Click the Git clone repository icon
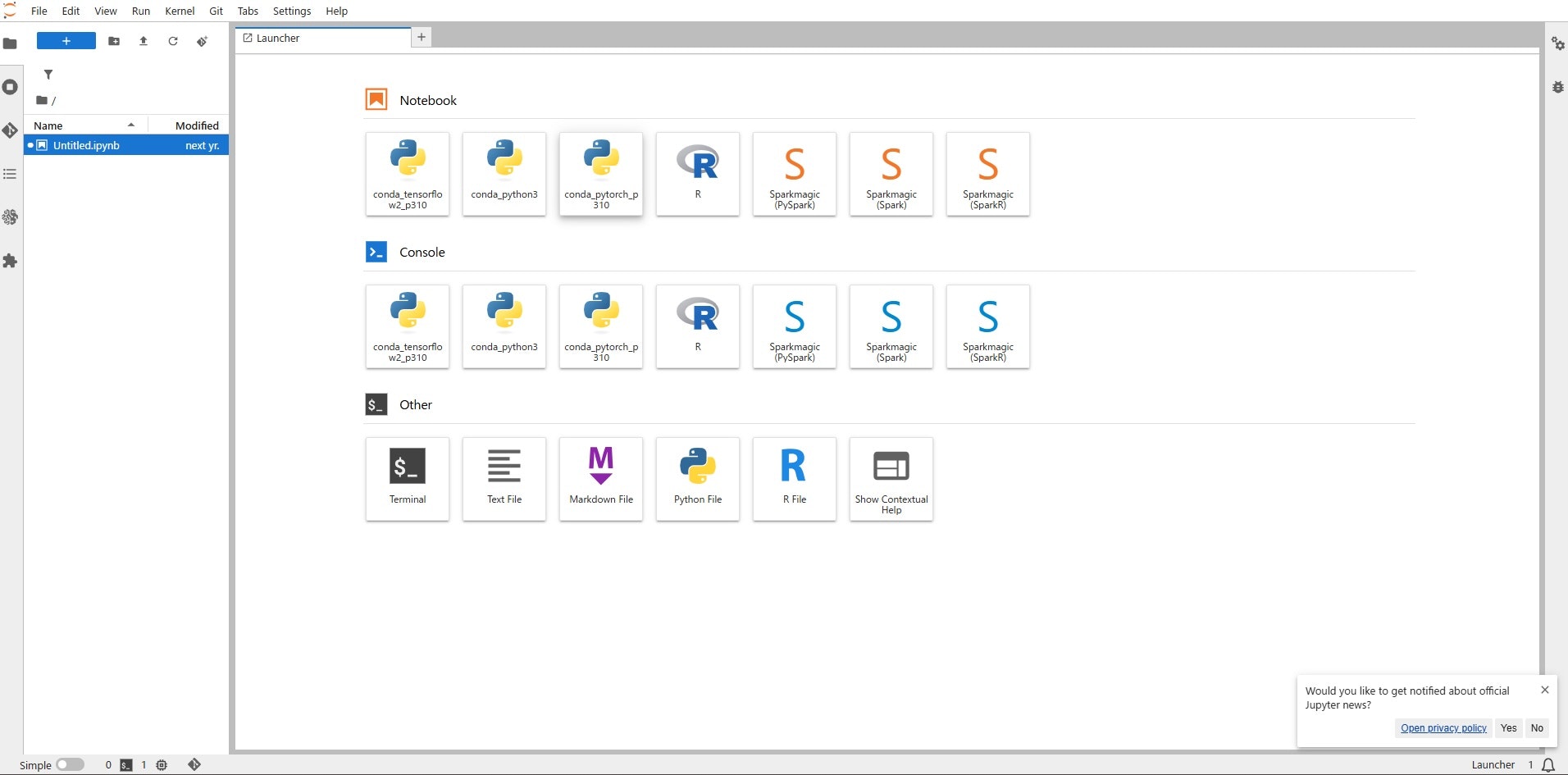This screenshot has height=775, width=1568. tap(203, 41)
